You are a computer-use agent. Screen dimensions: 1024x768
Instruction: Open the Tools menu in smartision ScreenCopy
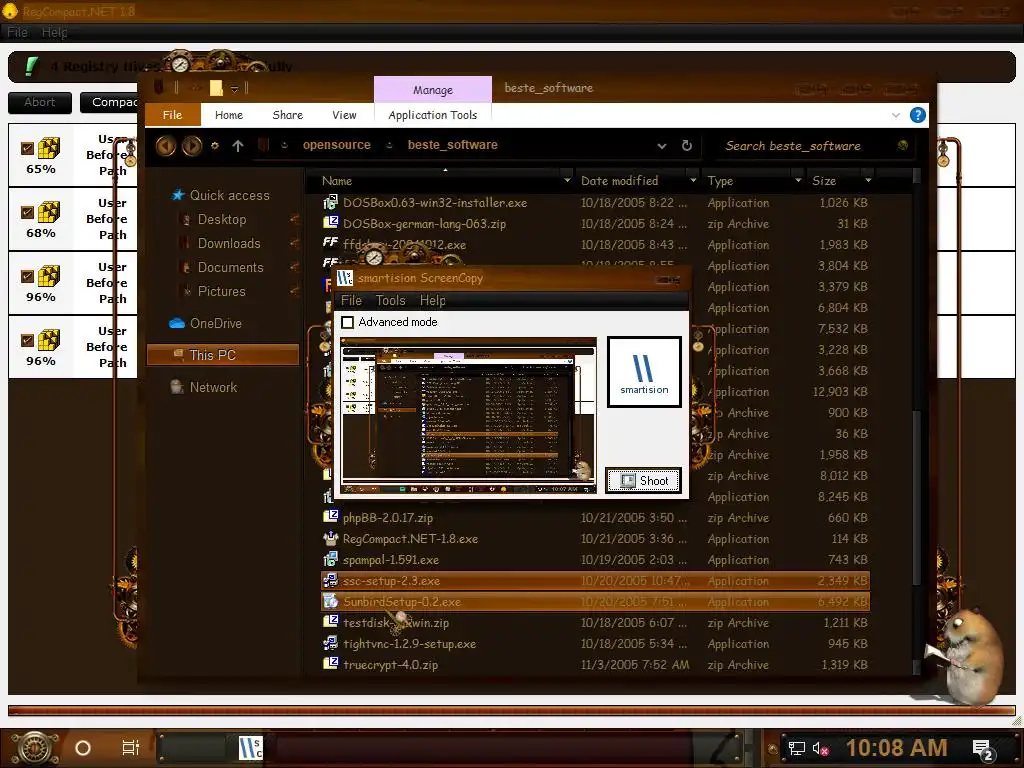click(391, 300)
